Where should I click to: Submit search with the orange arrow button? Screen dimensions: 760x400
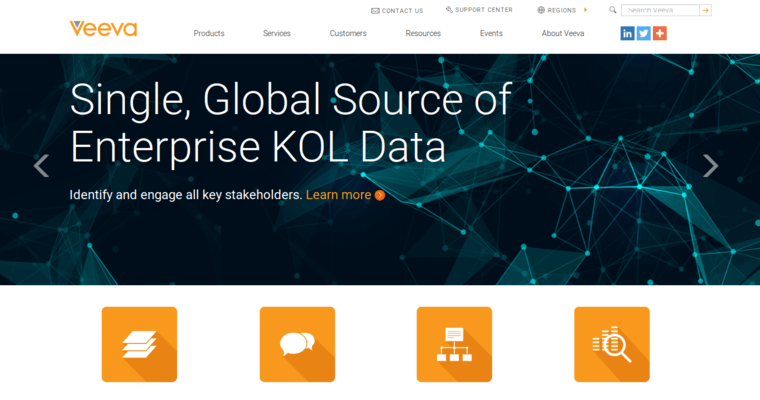click(x=705, y=10)
